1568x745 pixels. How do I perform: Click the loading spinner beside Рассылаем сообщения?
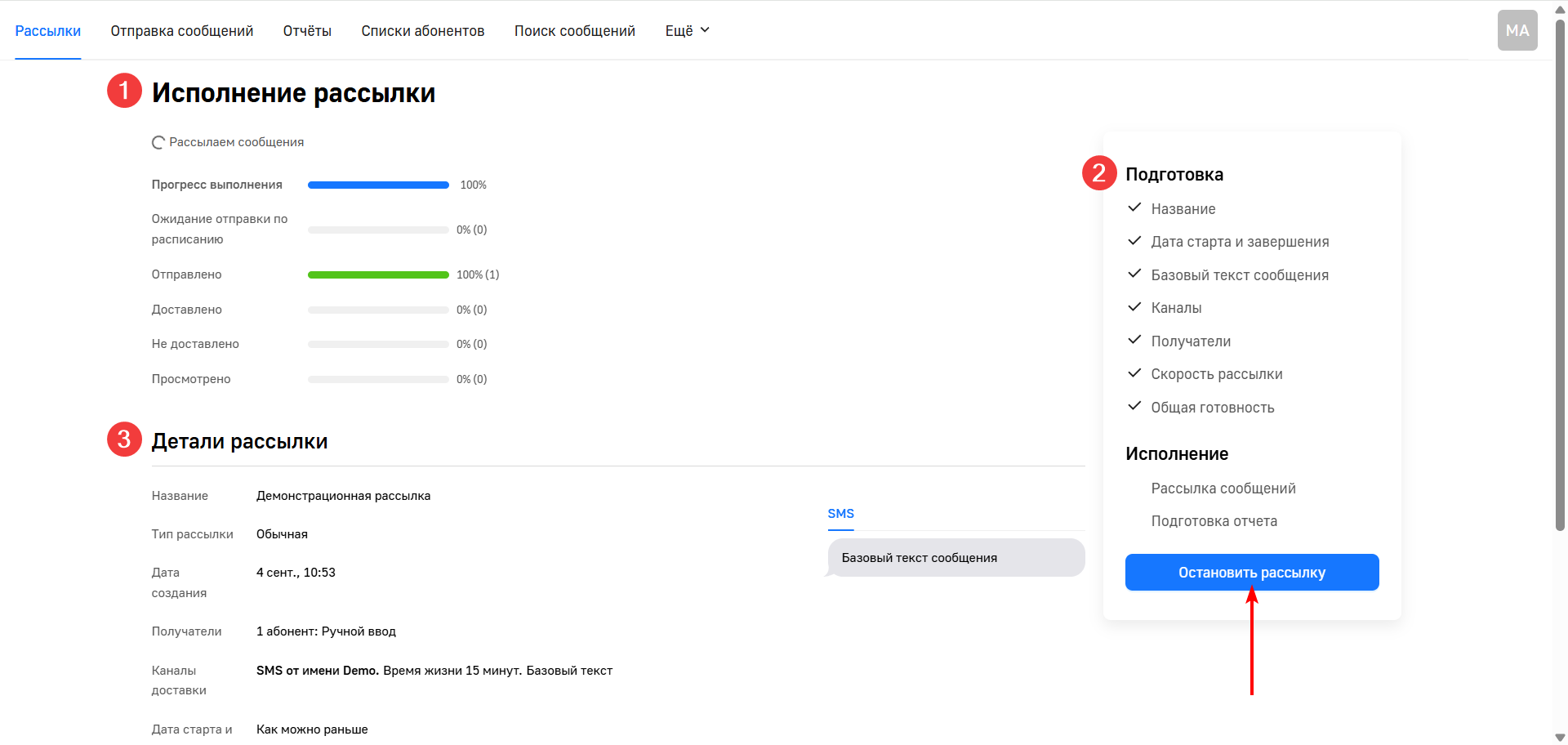pyautogui.click(x=158, y=143)
